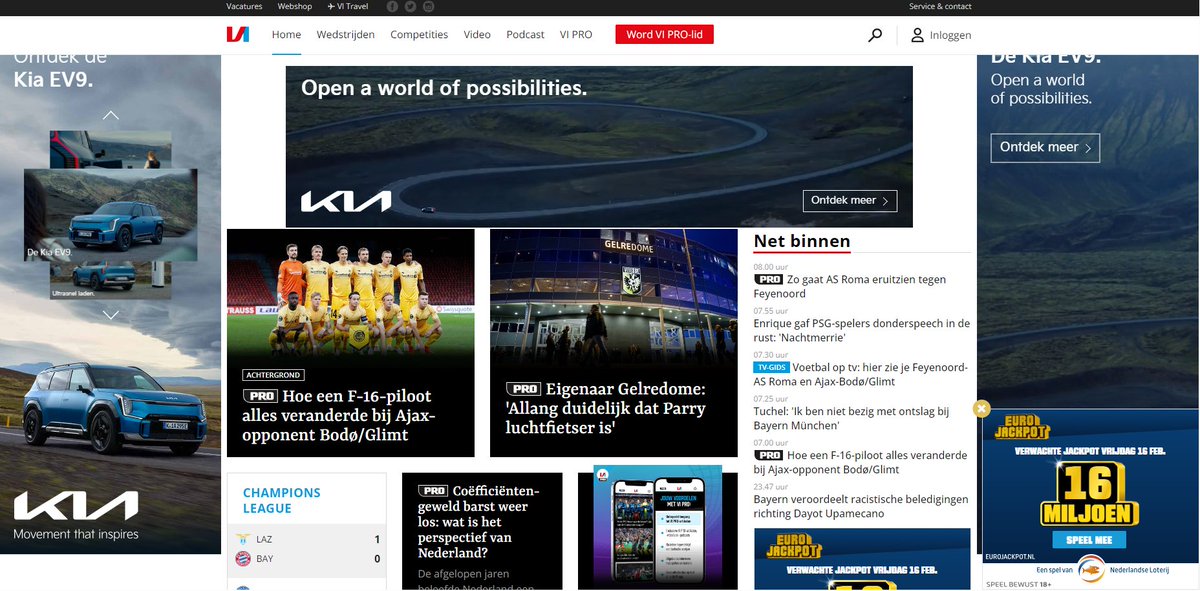Click Ontdek meer in top banner ad
The width and height of the screenshot is (1200, 591).
[x=850, y=201]
